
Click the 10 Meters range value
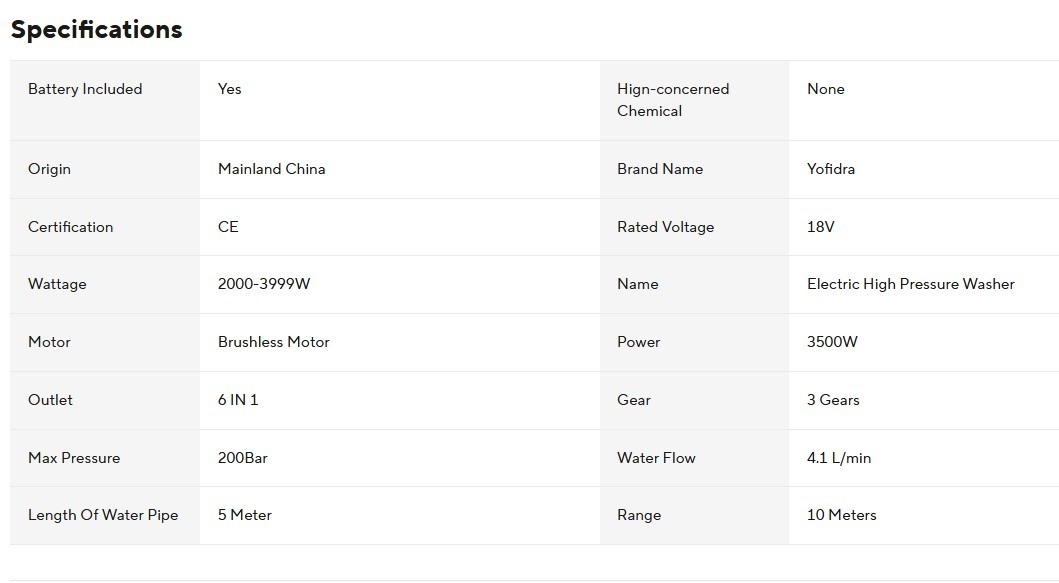[x=842, y=515]
